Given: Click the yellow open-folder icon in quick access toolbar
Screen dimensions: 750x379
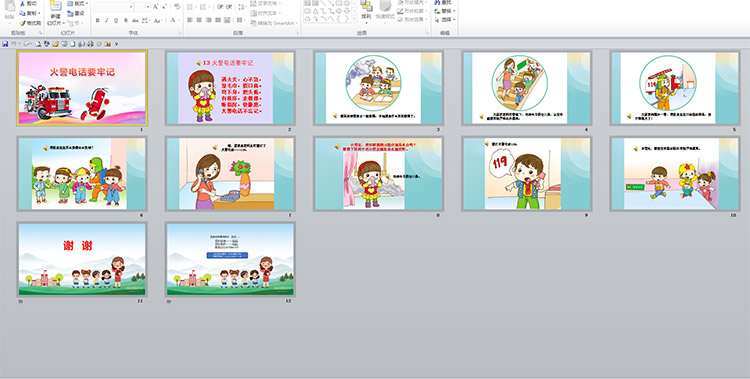Looking at the screenshot, I should tap(55, 44).
